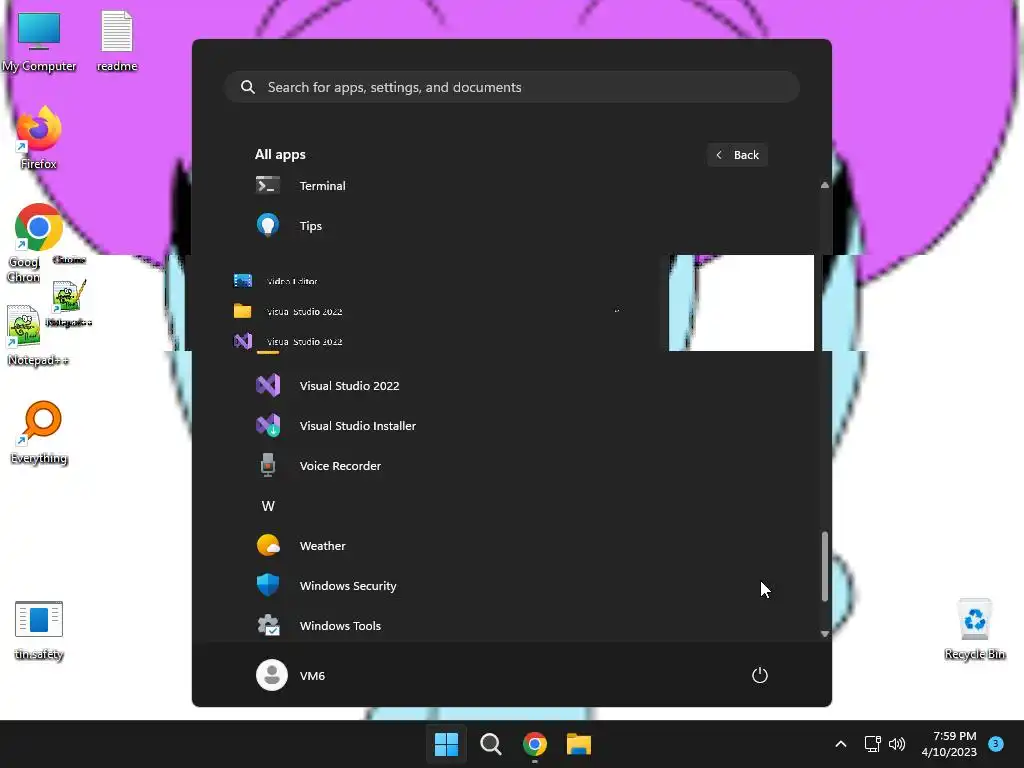Select the readme file on the desktop
This screenshot has width=1024, height=768.
click(117, 42)
